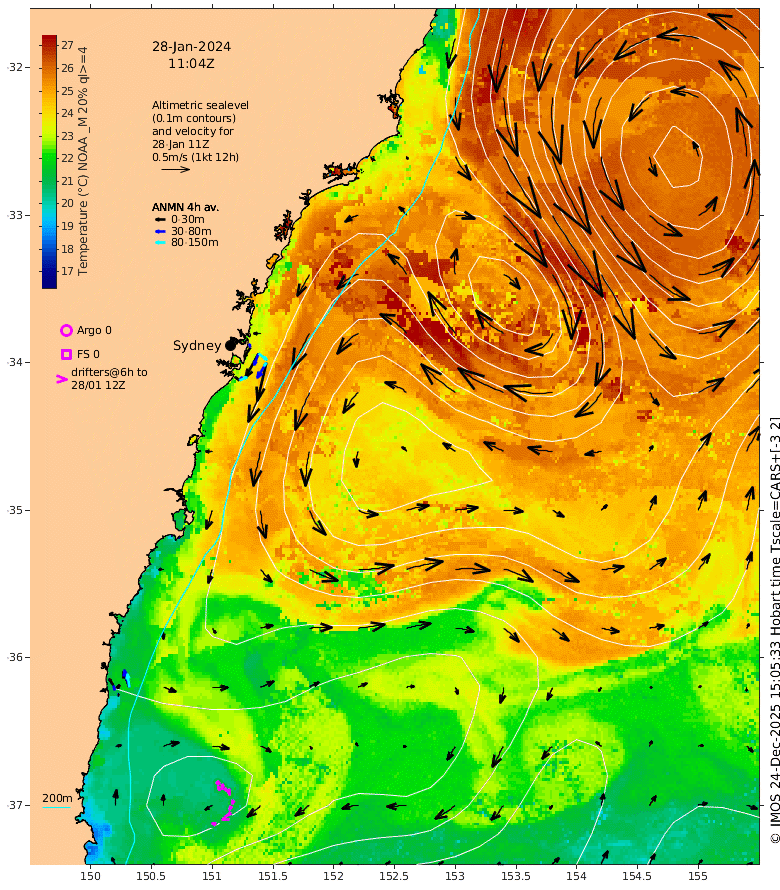Click the time label 11:04Z

pyautogui.click(x=191, y=64)
